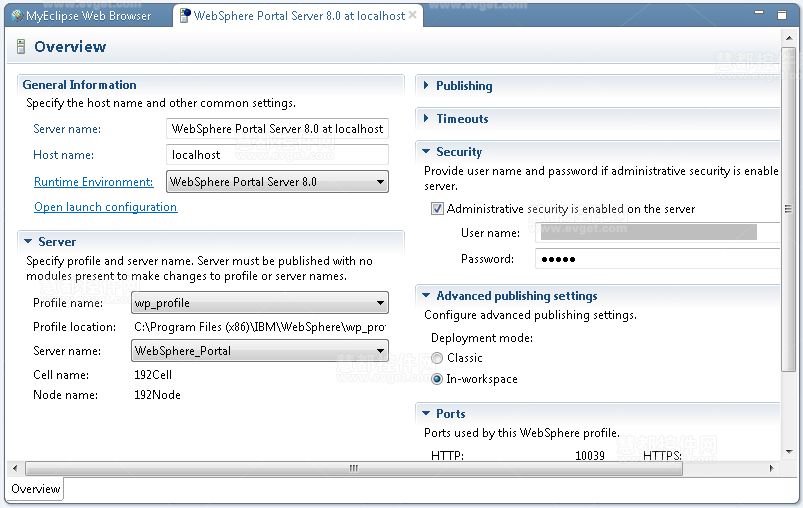Click the scroll right arrow
Screen dimensions: 803x508
pos(771,468)
